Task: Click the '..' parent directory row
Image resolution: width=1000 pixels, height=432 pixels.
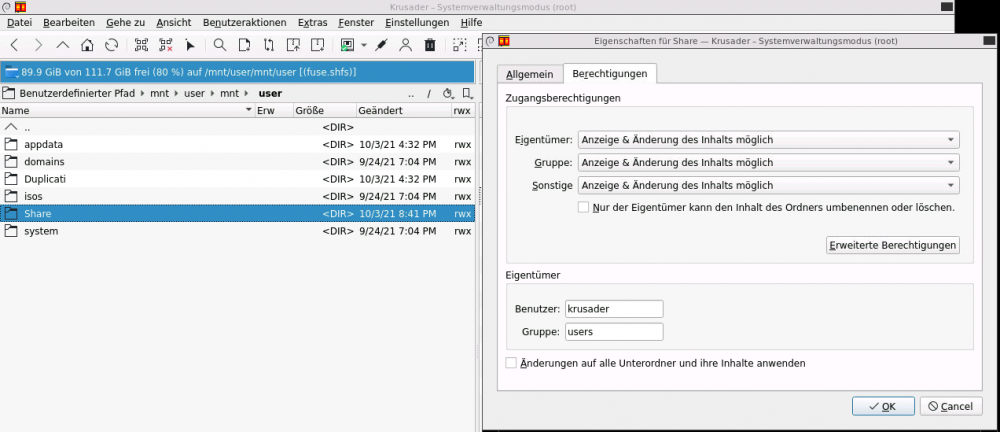Action: [x=237, y=127]
